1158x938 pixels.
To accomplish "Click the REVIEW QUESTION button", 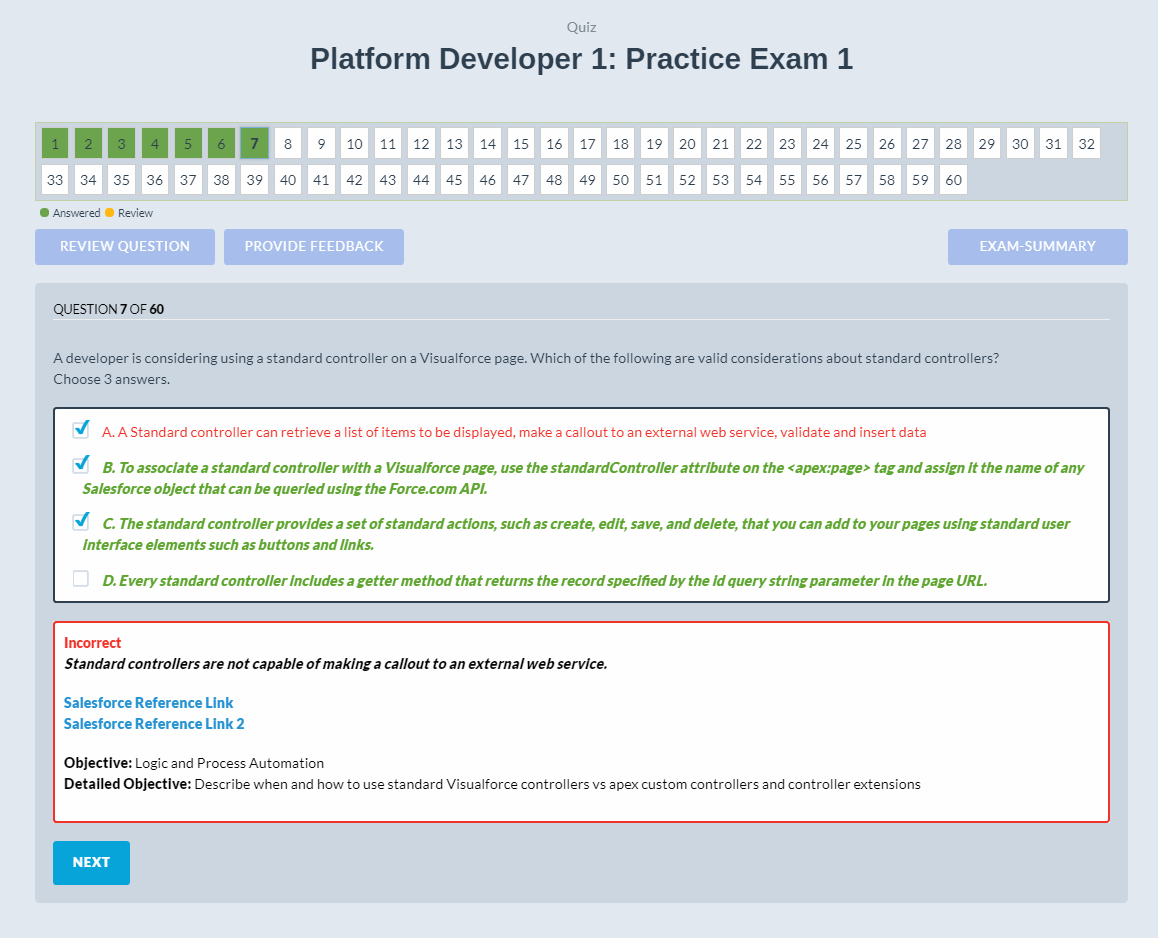I will (124, 246).
